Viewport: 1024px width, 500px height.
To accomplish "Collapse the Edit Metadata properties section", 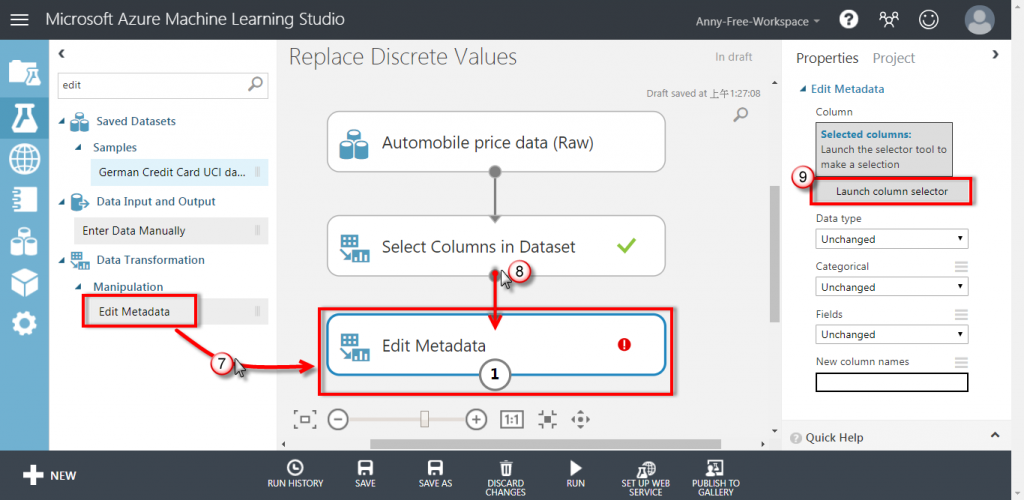I will (803, 89).
